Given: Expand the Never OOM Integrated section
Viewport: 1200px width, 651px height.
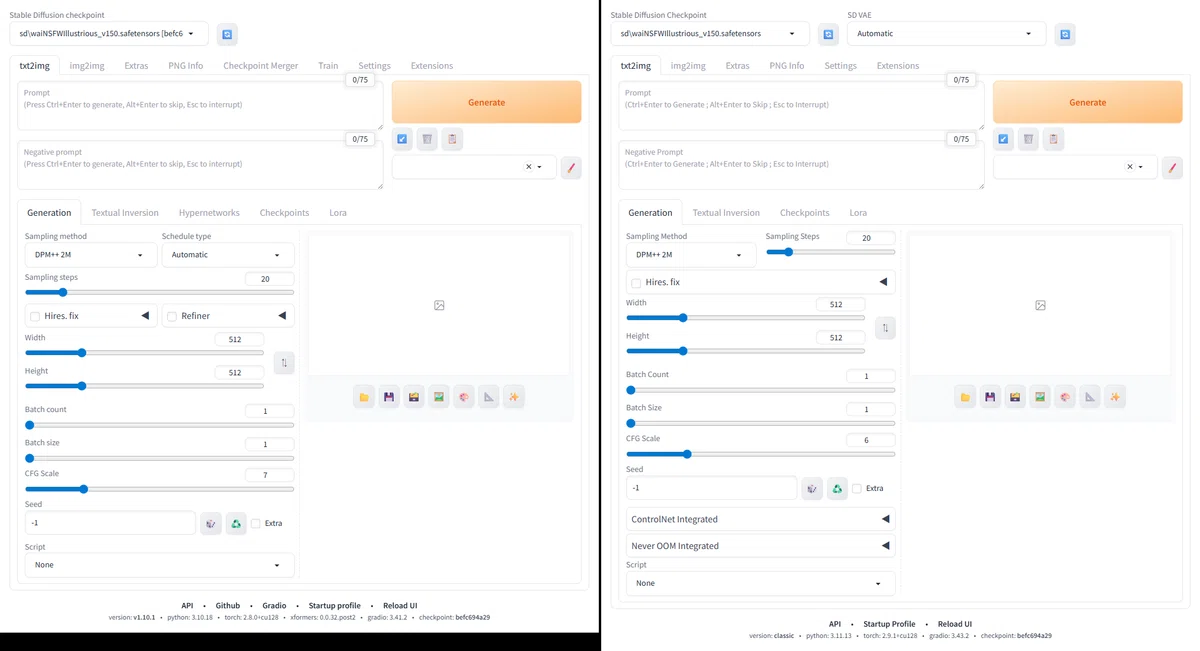Looking at the screenshot, I should pyautogui.click(x=761, y=546).
